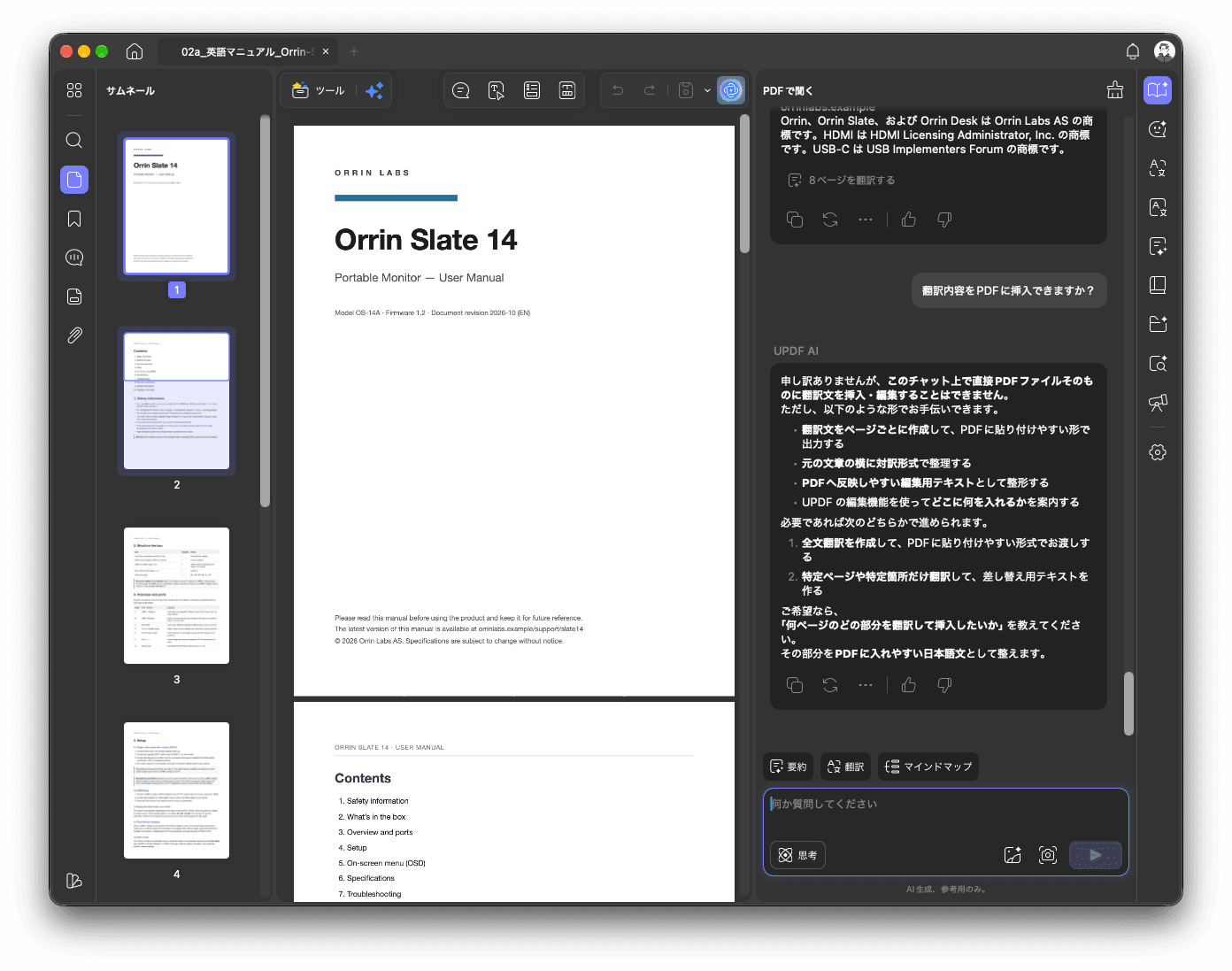Attach an image with the image icon
The height and width of the screenshot is (971, 1232).
[x=1013, y=855]
